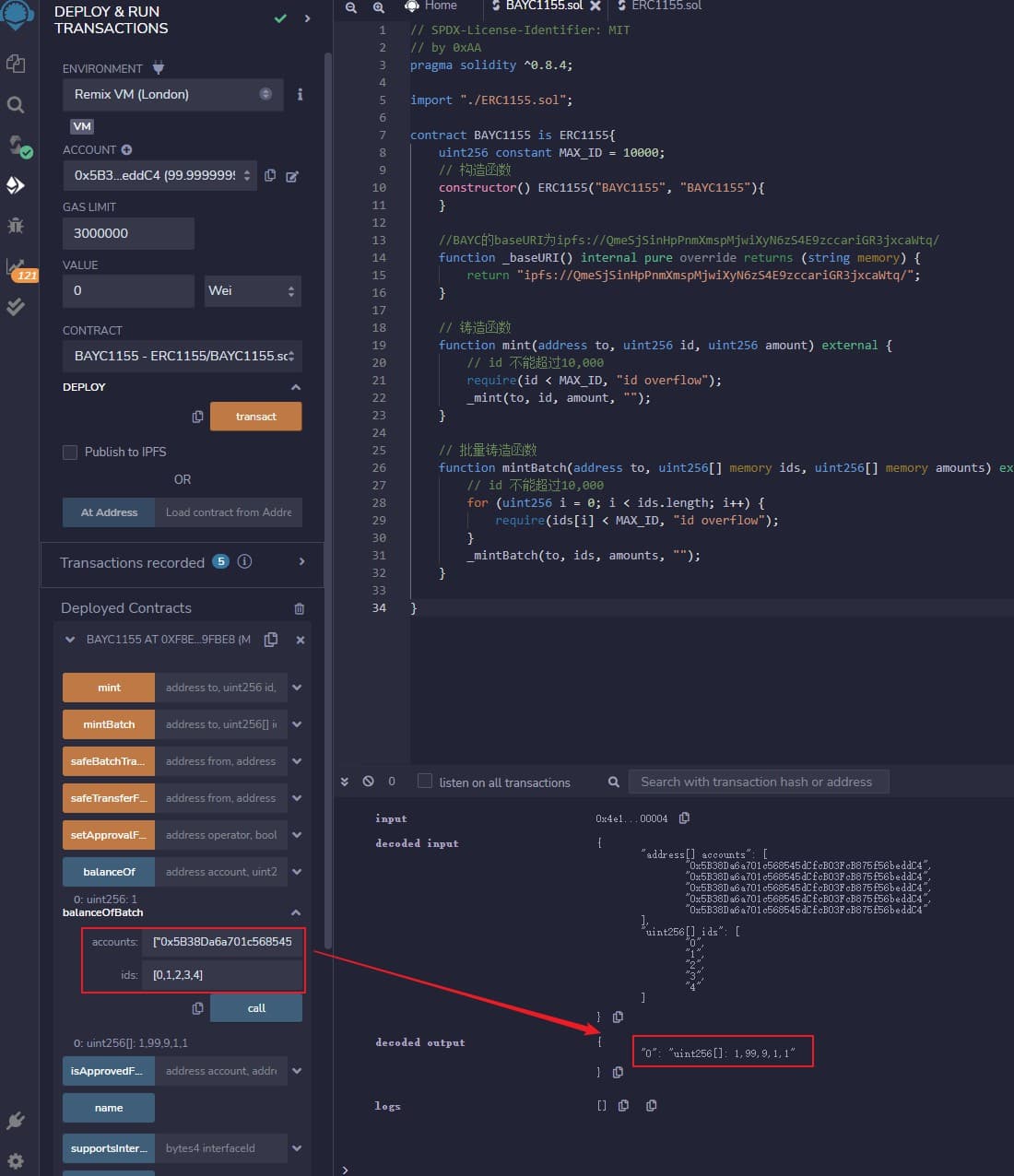Image resolution: width=1014 pixels, height=1176 pixels.
Task: Click the At Address button
Action: [x=109, y=512]
